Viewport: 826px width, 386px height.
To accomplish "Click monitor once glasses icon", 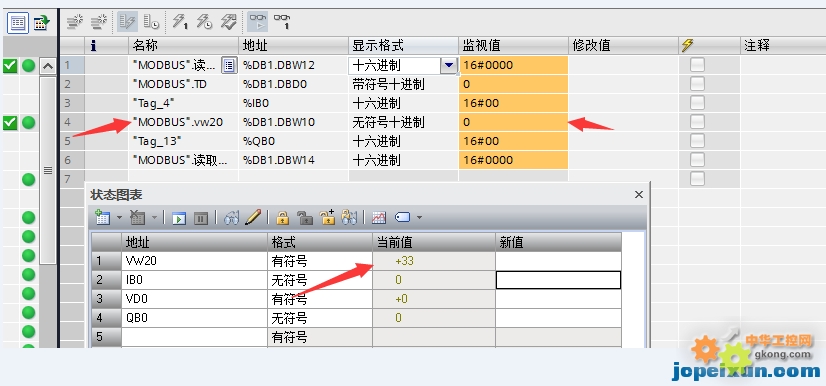I will 282,22.
